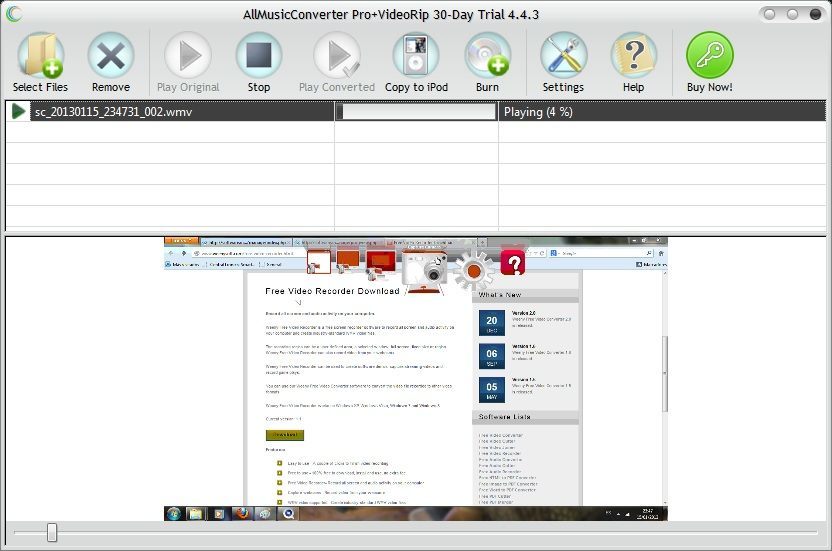Click the camera icon in the video preview
Viewport: 832px width, 551px height.
(426, 272)
